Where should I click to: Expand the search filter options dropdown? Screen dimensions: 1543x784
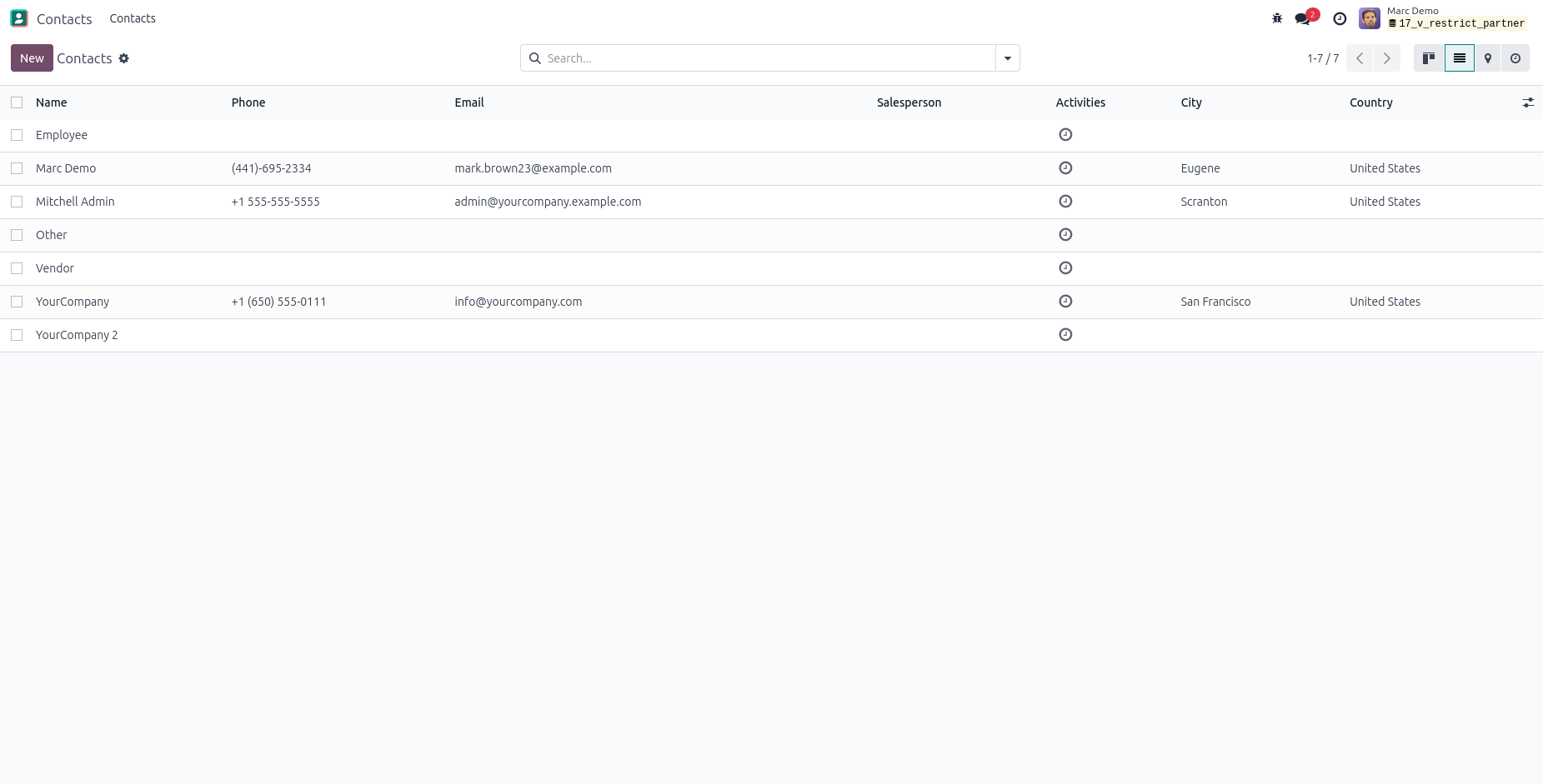tap(1008, 58)
